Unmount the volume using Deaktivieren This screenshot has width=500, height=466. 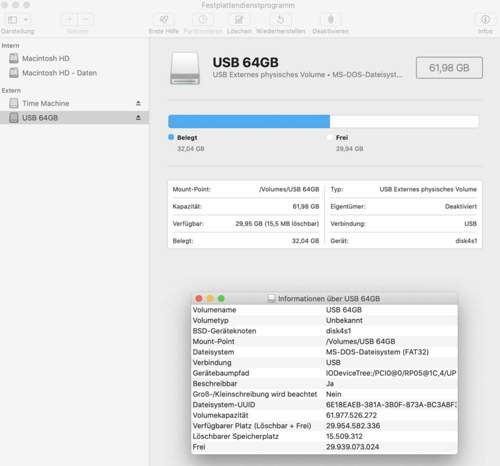[x=331, y=20]
